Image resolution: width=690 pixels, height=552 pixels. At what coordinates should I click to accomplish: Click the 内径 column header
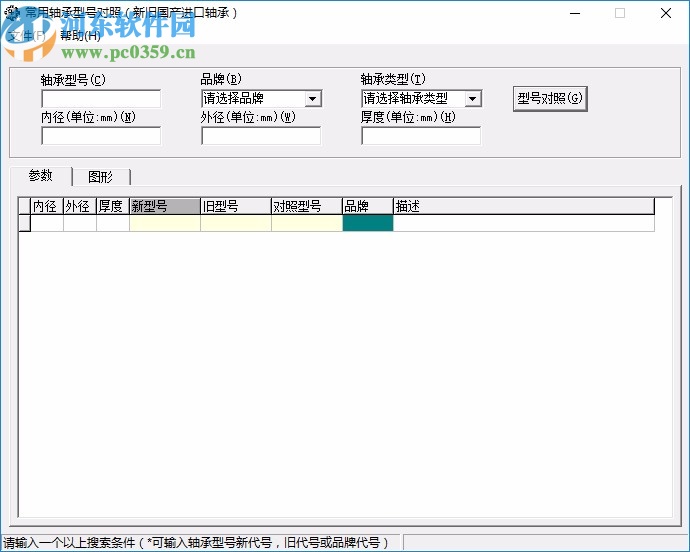[47, 206]
